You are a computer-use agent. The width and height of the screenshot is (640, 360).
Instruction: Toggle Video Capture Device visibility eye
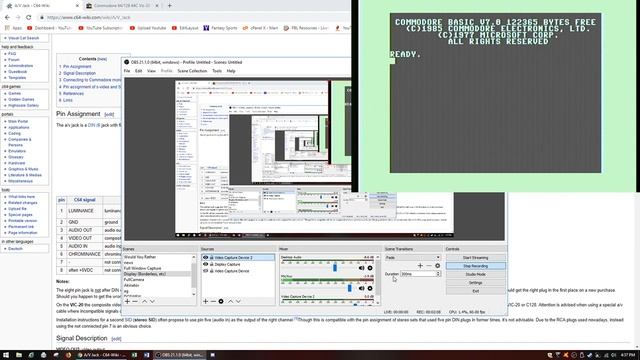pyautogui.click(x=205, y=271)
